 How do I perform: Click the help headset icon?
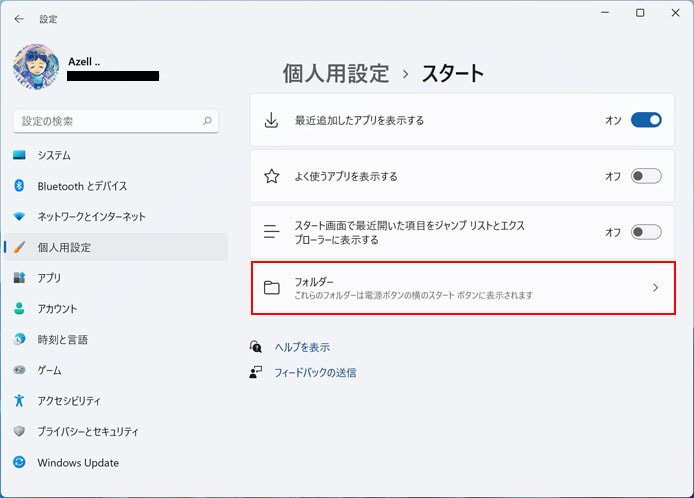coord(255,347)
